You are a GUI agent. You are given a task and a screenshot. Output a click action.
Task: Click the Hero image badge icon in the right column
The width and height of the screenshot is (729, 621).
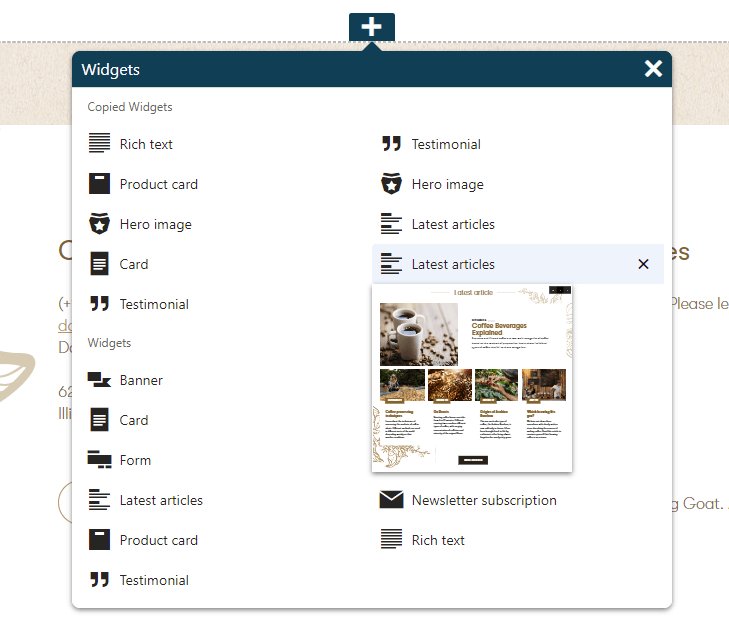pyautogui.click(x=391, y=184)
